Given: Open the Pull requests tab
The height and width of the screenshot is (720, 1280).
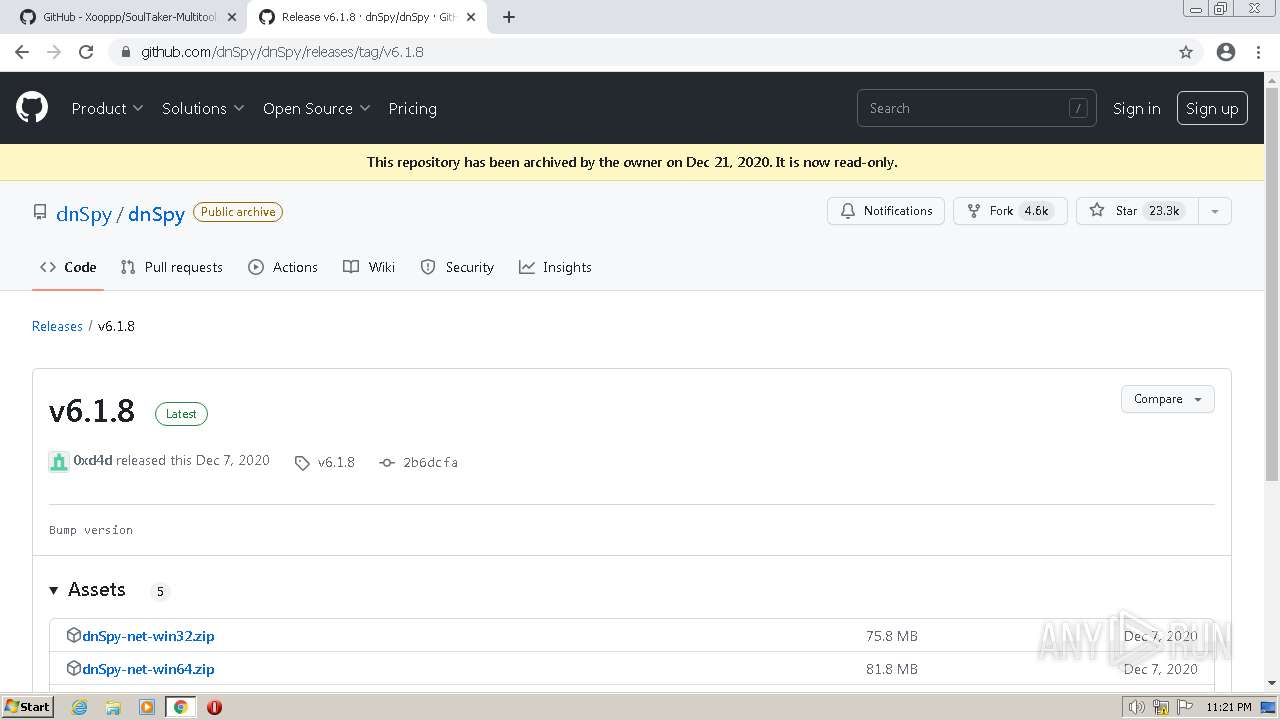Looking at the screenshot, I should coord(171,267).
